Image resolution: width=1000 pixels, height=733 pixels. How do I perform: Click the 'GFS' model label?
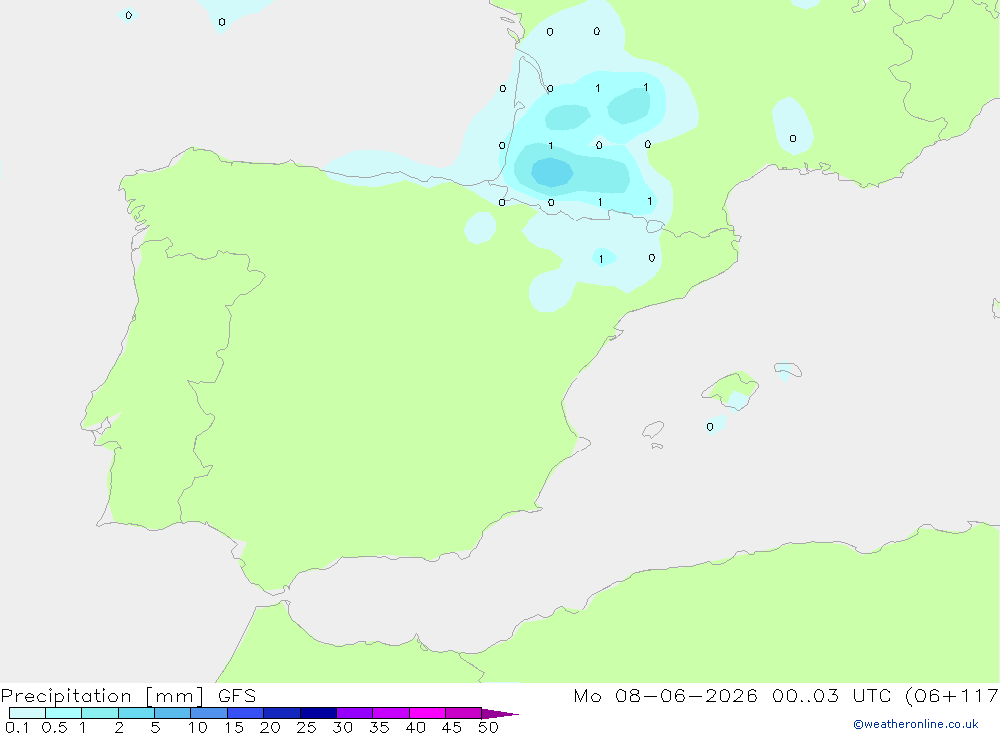click(x=237, y=696)
